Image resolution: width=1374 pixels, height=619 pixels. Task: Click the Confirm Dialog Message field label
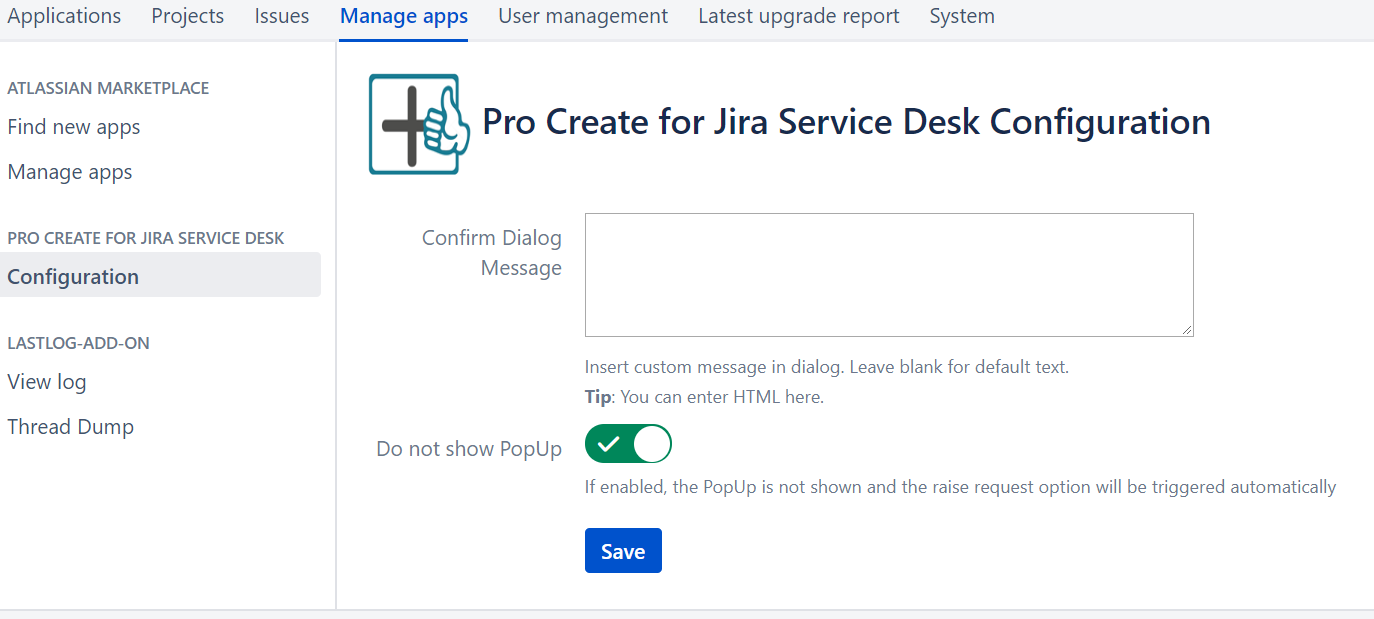tap(492, 253)
